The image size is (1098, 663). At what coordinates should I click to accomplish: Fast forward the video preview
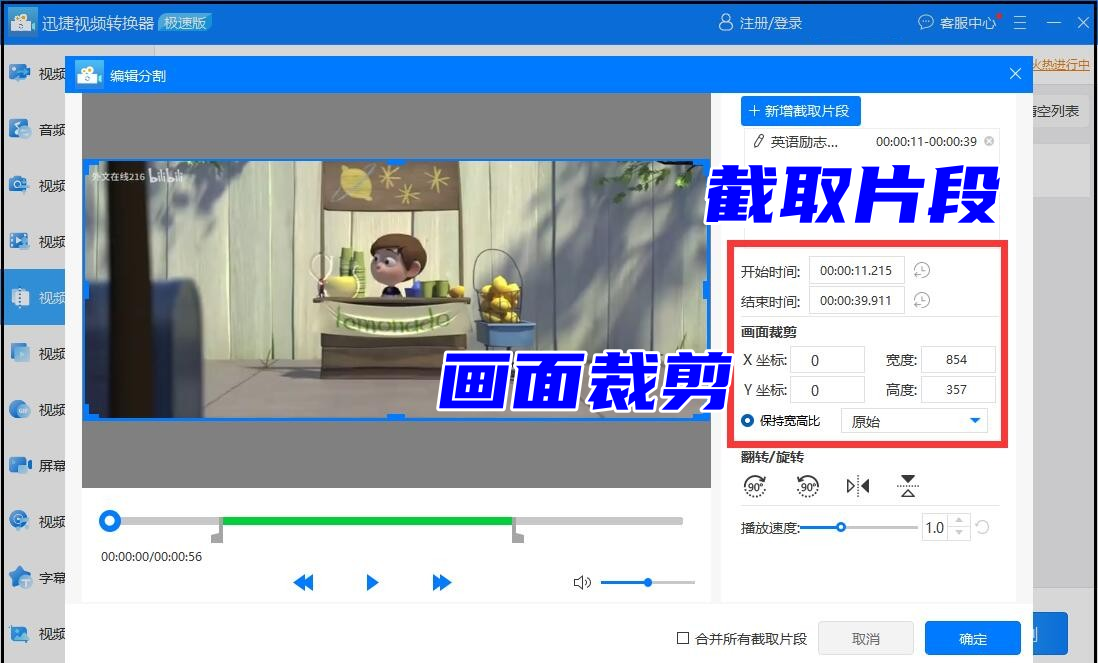(x=442, y=582)
